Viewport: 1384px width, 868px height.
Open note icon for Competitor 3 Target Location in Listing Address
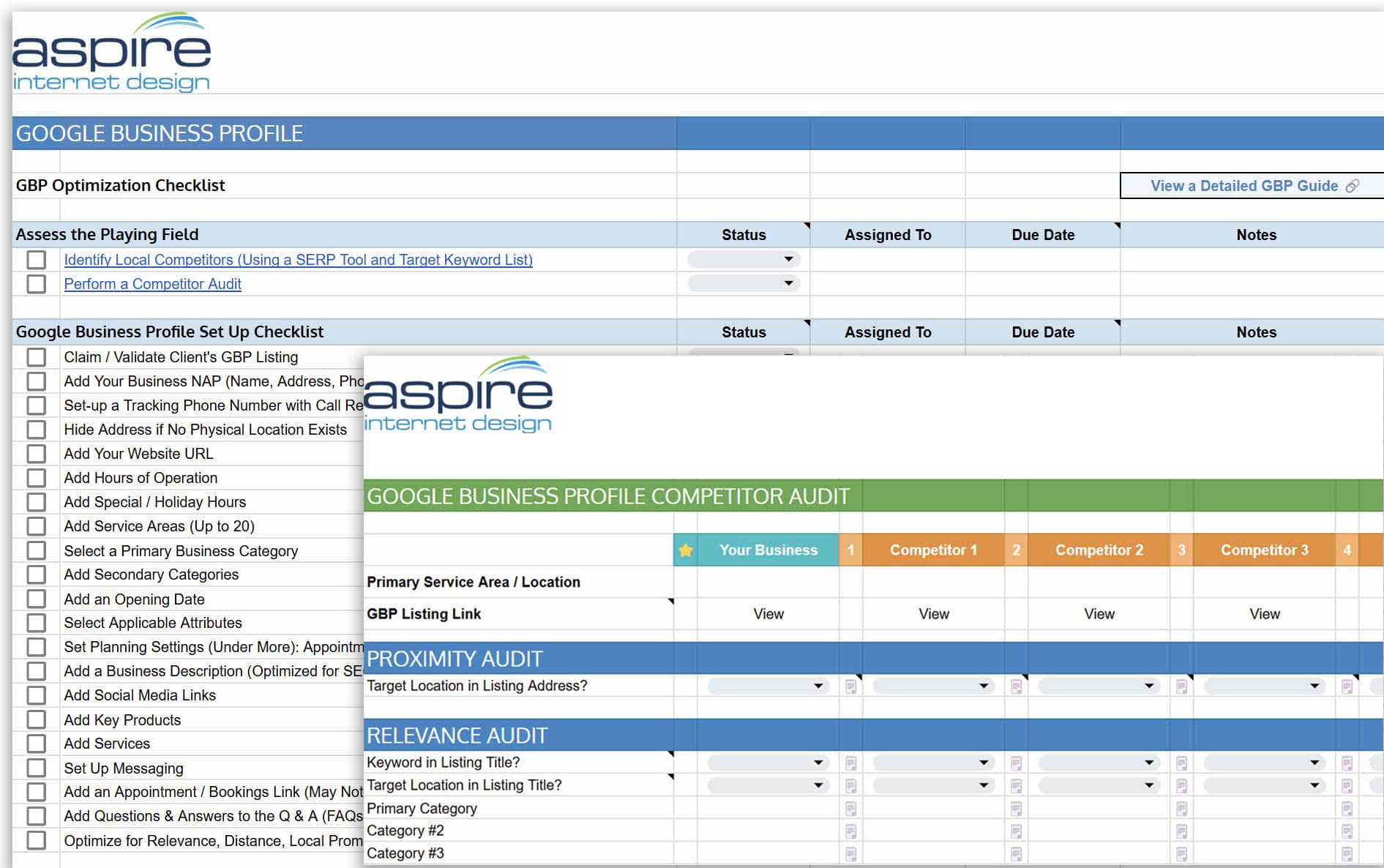click(1347, 686)
